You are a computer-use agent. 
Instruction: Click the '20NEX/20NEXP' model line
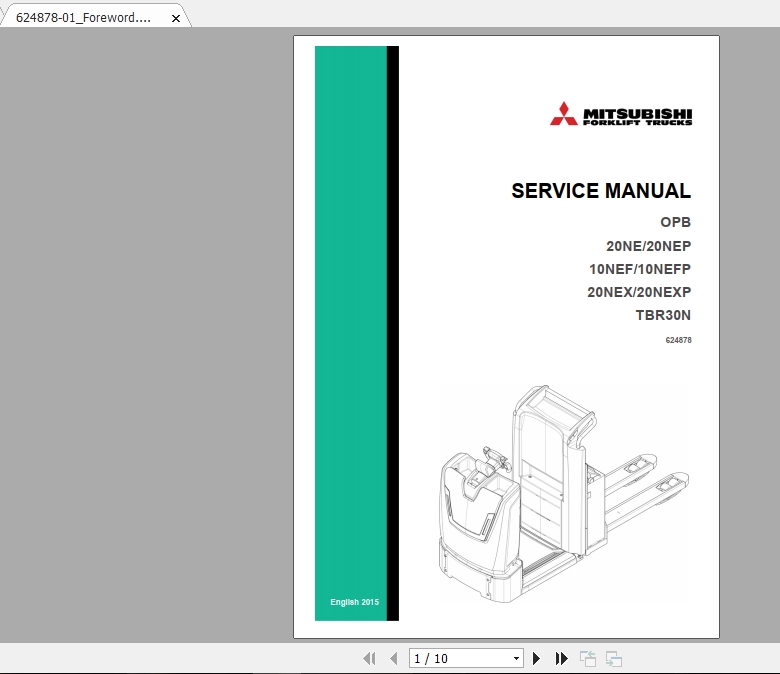tap(639, 292)
